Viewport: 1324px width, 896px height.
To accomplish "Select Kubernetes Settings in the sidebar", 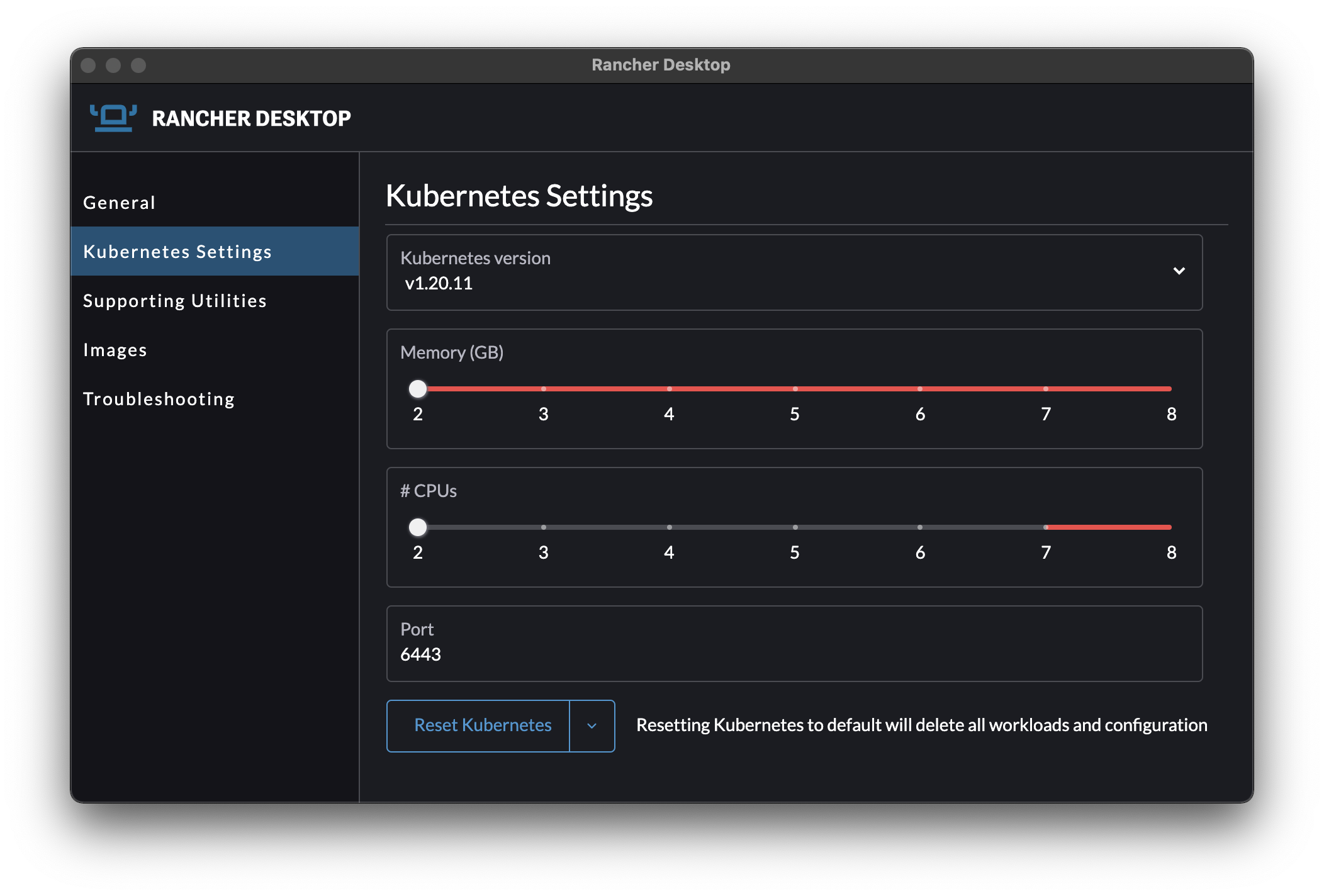I will pyautogui.click(x=178, y=251).
